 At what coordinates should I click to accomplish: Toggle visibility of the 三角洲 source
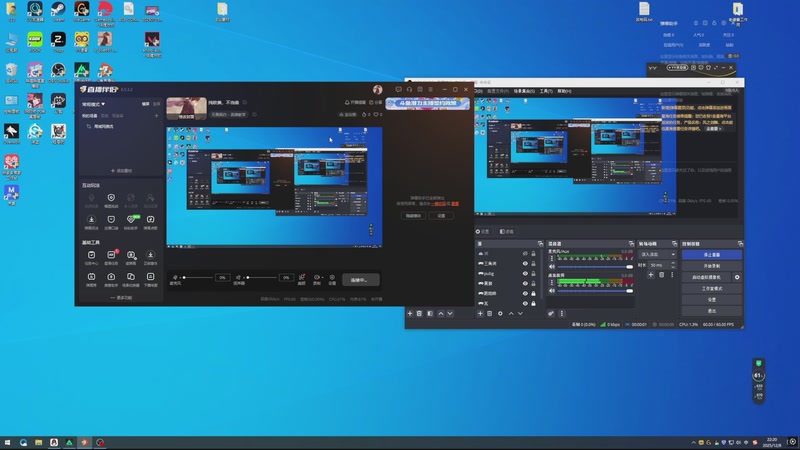pos(525,264)
